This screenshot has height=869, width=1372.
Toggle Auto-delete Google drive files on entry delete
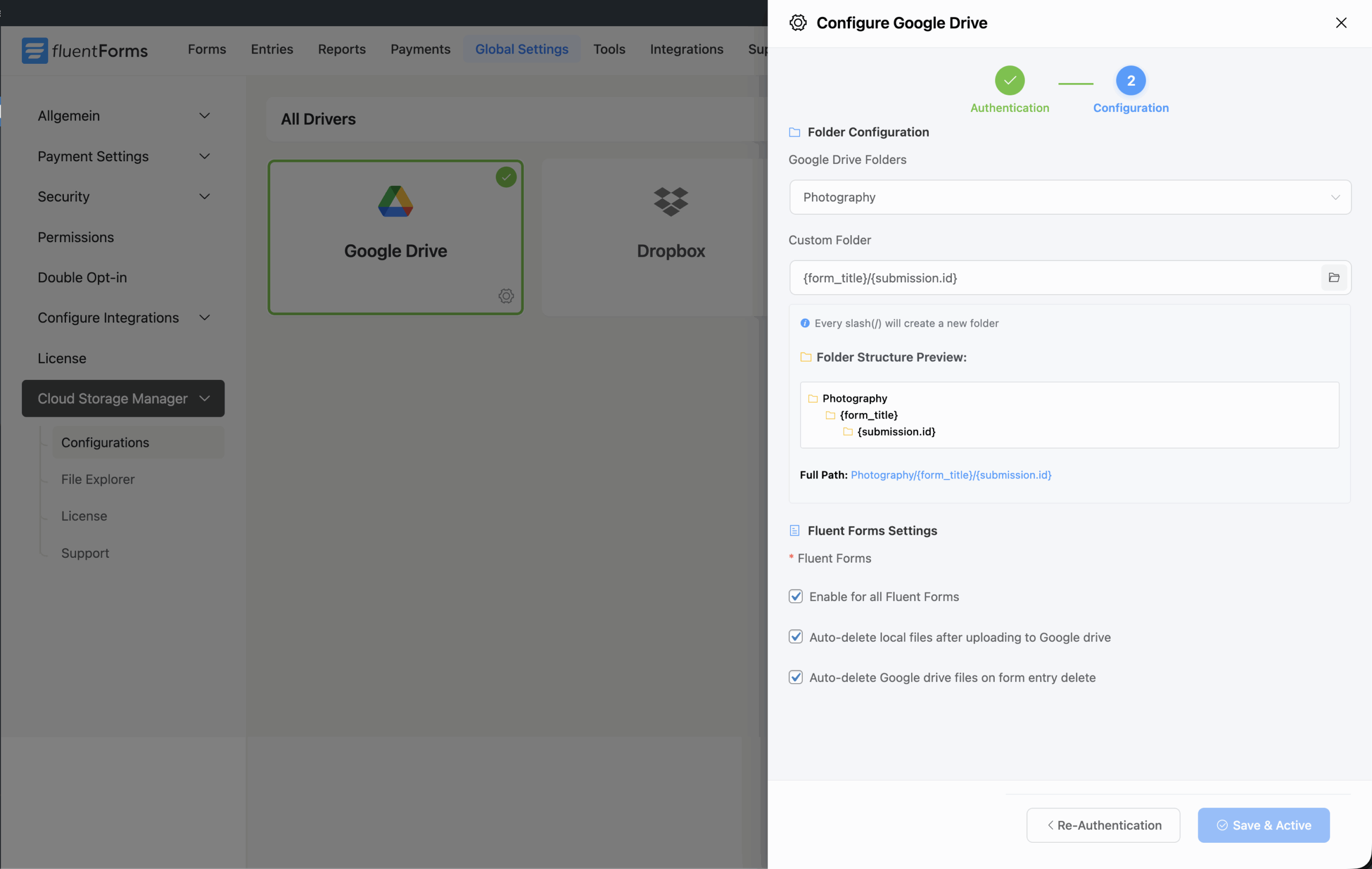click(795, 677)
